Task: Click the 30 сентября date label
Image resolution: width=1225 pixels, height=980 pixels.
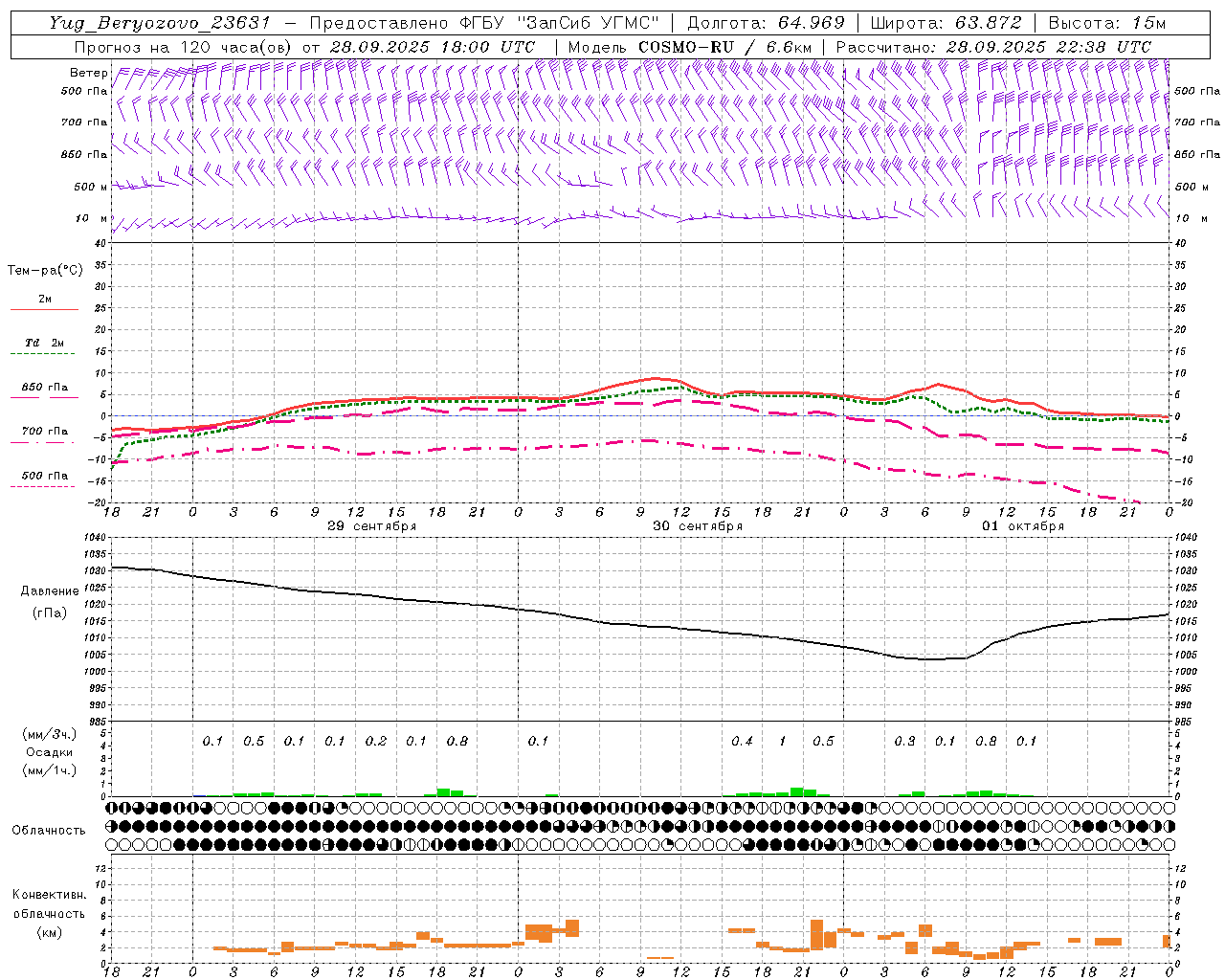Action: (x=698, y=526)
